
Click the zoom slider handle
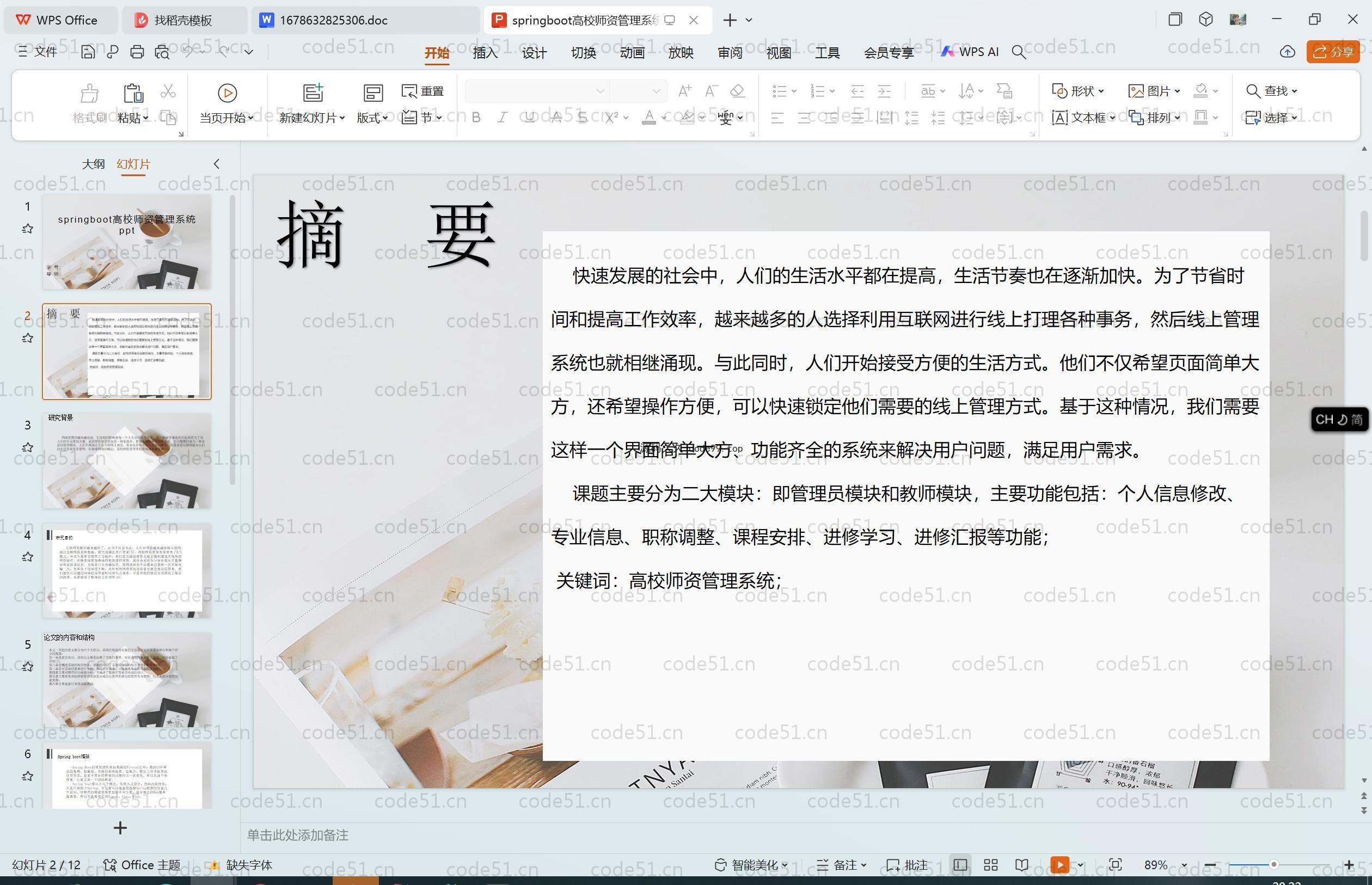[1273, 865]
